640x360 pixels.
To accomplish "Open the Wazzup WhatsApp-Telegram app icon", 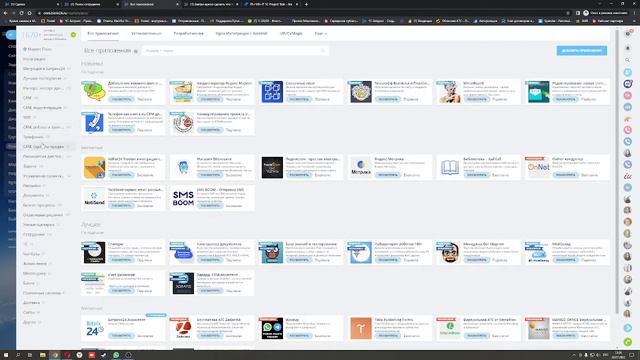I will 272,328.
